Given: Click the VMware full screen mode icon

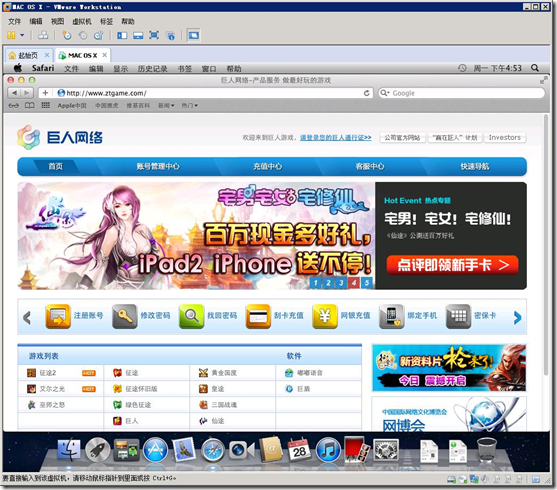Looking at the screenshot, I should click(x=154, y=35).
